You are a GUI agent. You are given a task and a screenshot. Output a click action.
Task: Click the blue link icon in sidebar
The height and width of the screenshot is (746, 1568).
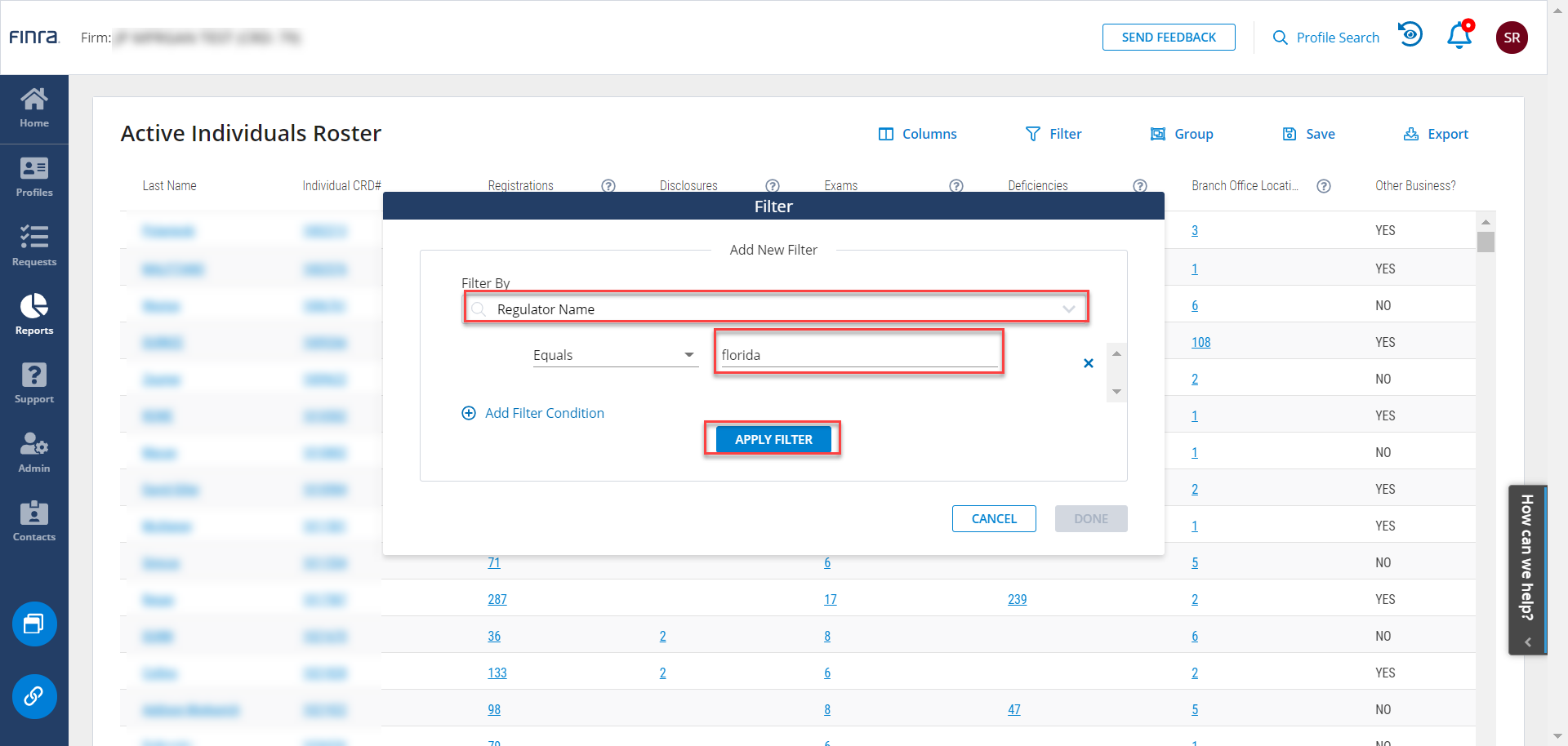click(x=34, y=696)
